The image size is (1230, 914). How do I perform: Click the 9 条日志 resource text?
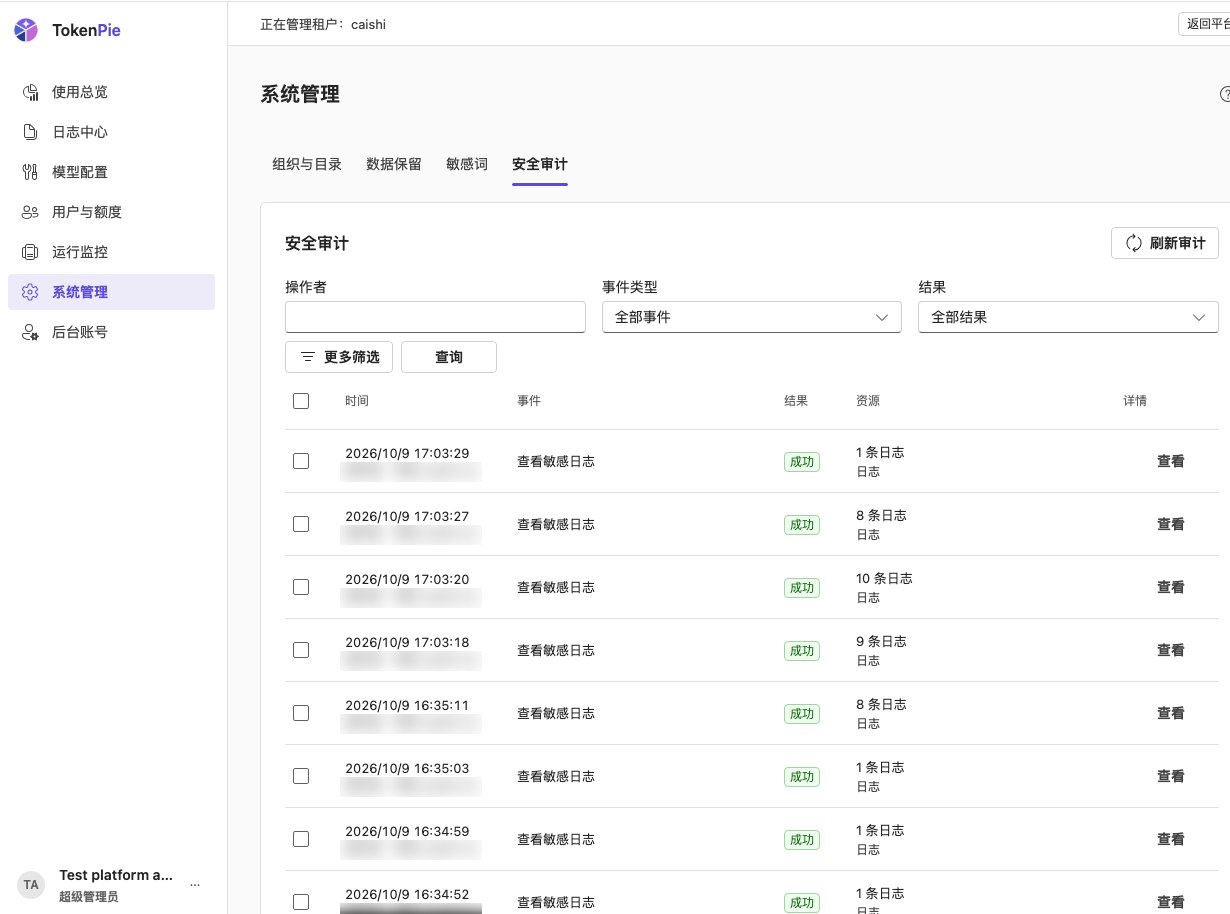tap(881, 641)
